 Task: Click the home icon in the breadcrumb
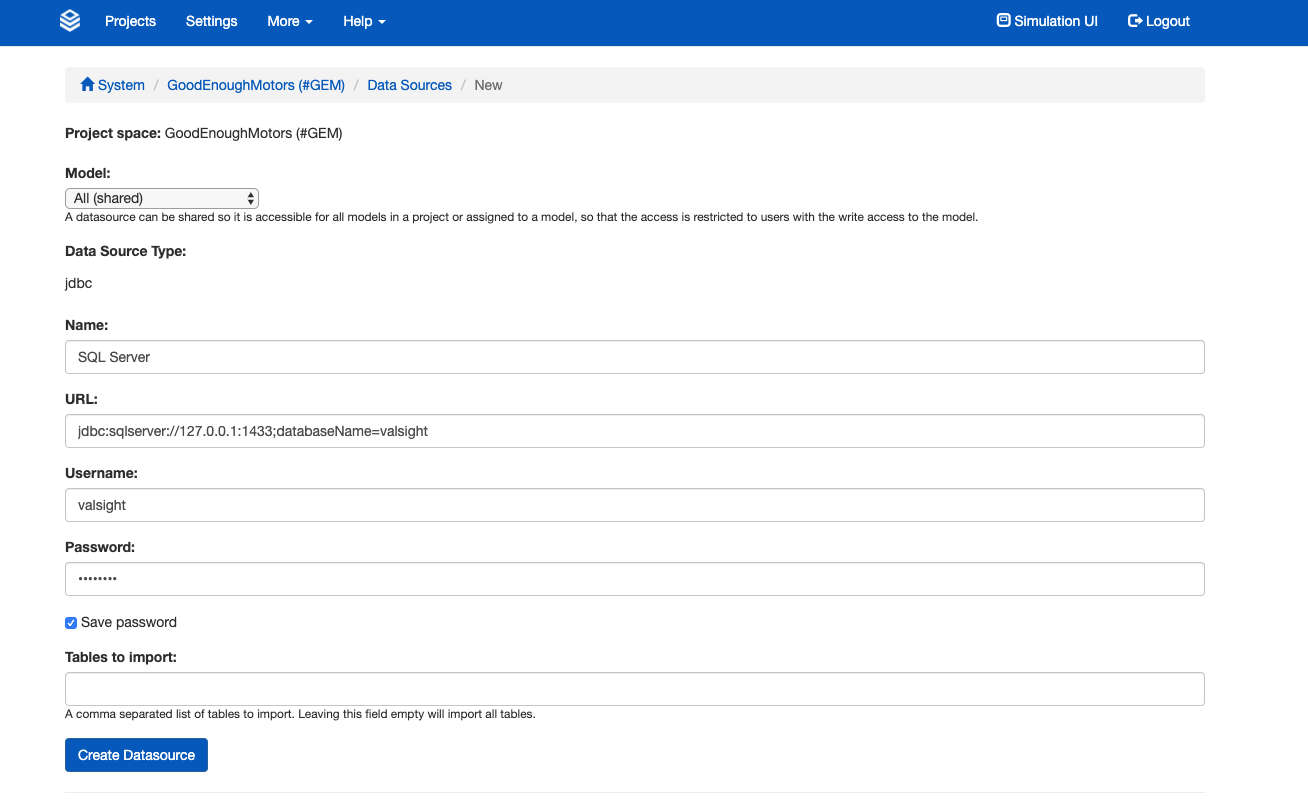point(87,85)
